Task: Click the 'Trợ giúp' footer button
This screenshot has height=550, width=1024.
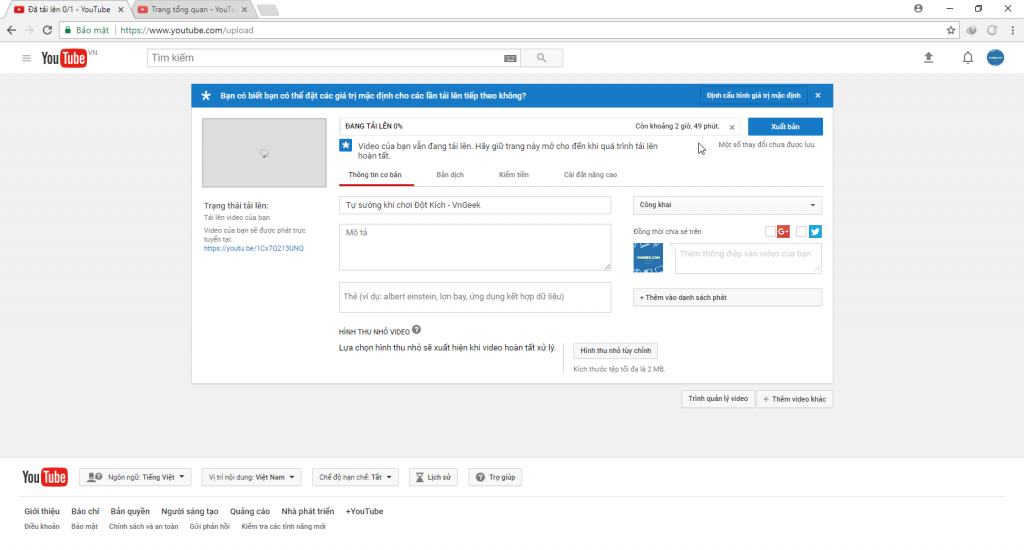Action: click(495, 477)
